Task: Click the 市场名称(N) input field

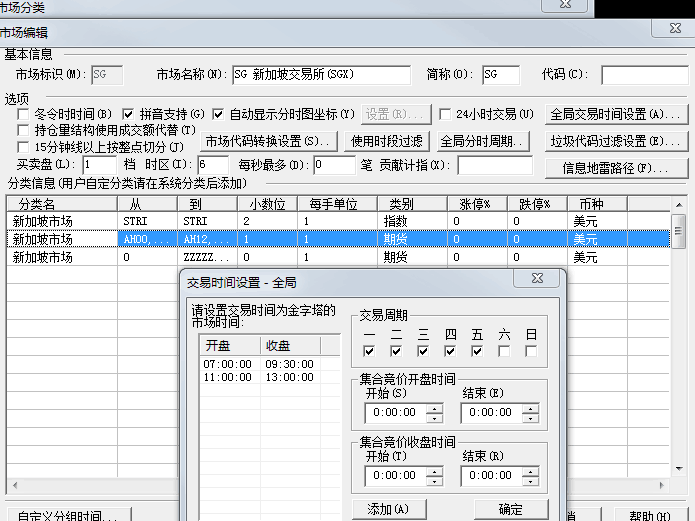Action: pos(320,75)
